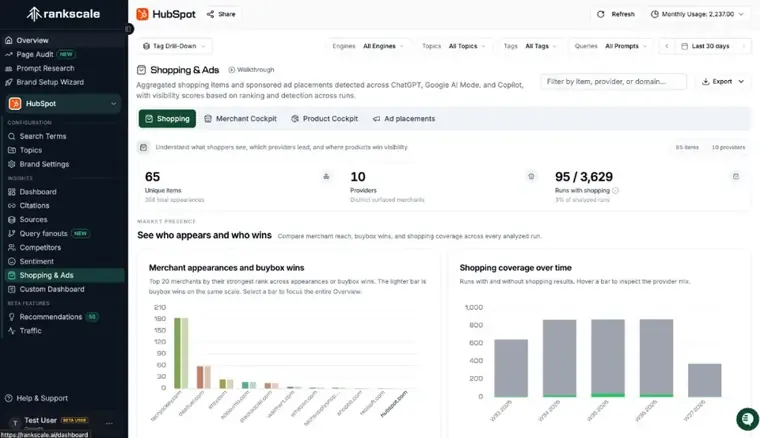This screenshot has height=438, width=760.
Task: Expand the HubSpot brand selector
Action: pyautogui.click(x=63, y=104)
